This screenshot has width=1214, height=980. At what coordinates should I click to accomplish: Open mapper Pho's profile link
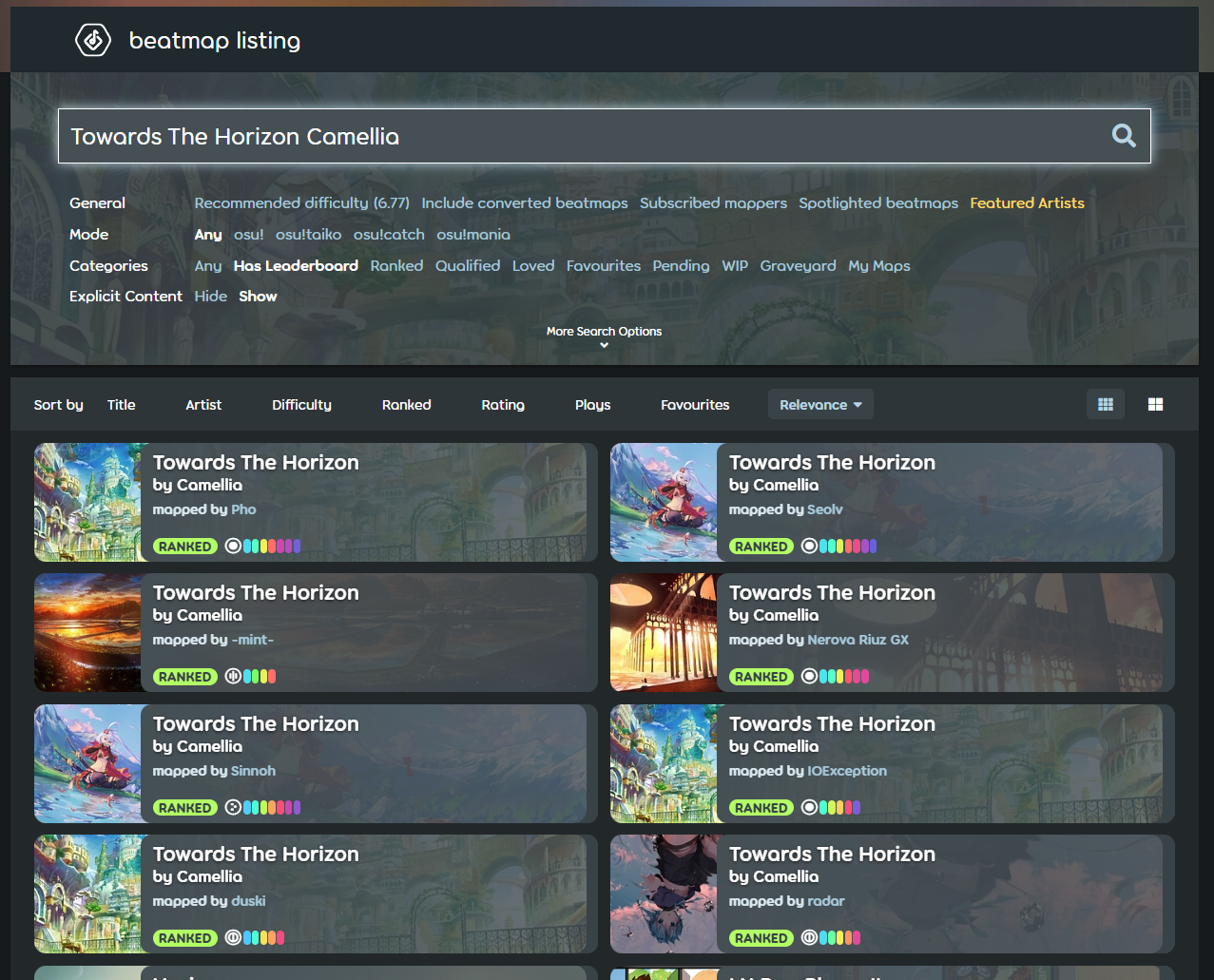point(243,509)
